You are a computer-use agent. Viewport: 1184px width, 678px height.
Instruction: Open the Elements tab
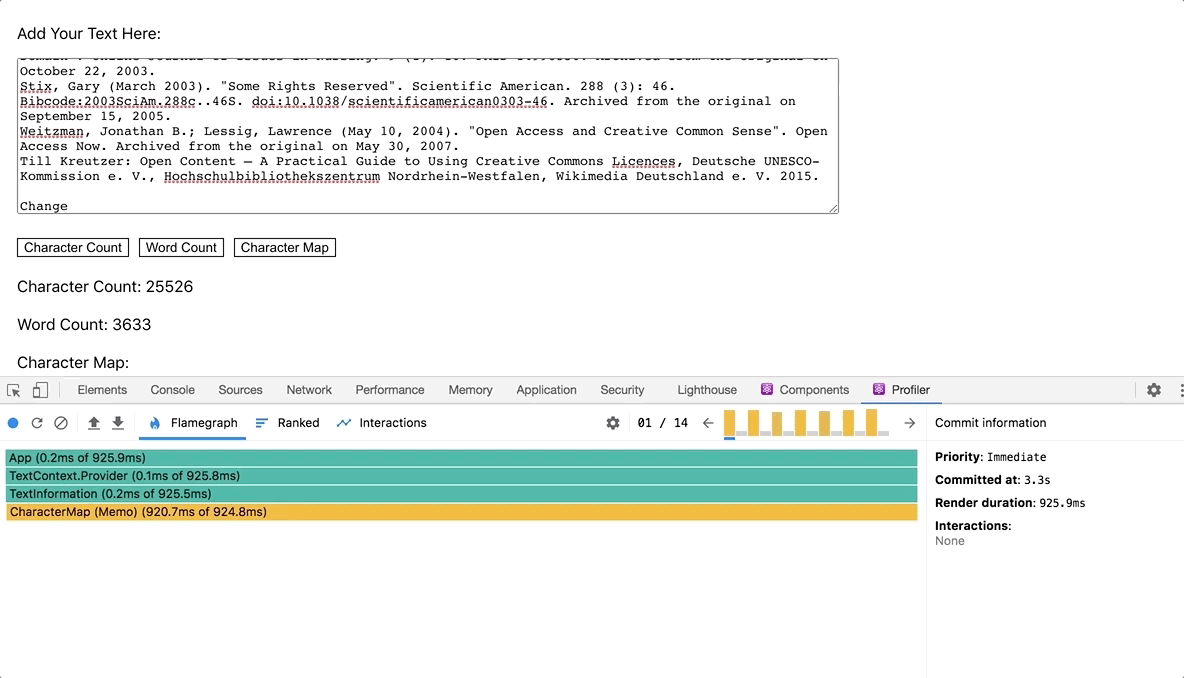point(102,390)
